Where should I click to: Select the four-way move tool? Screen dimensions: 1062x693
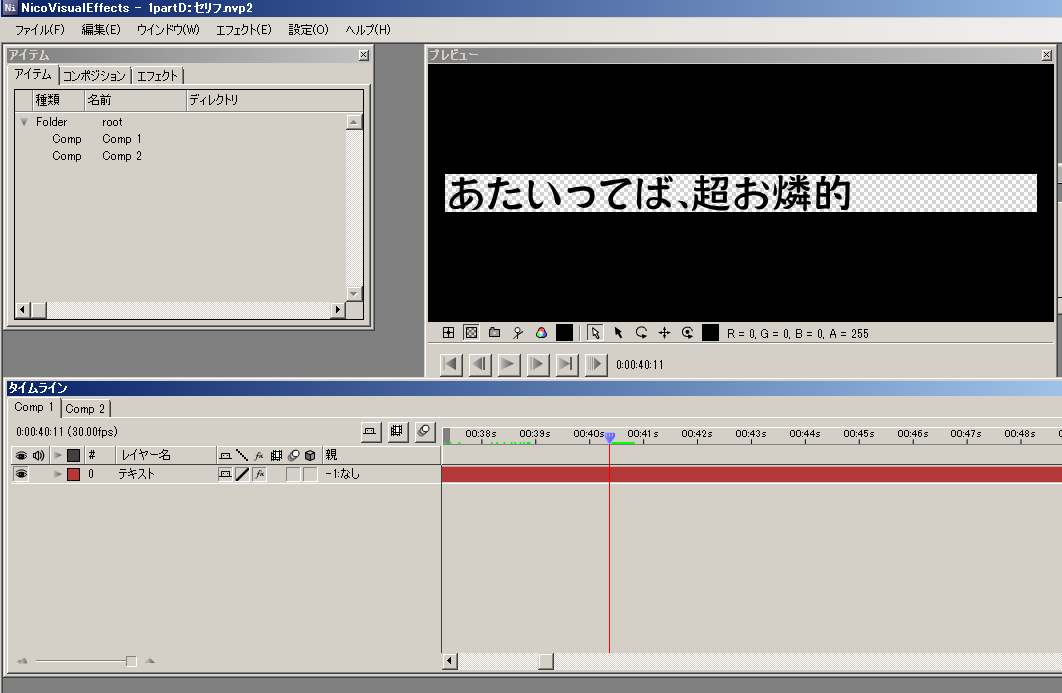pos(664,333)
